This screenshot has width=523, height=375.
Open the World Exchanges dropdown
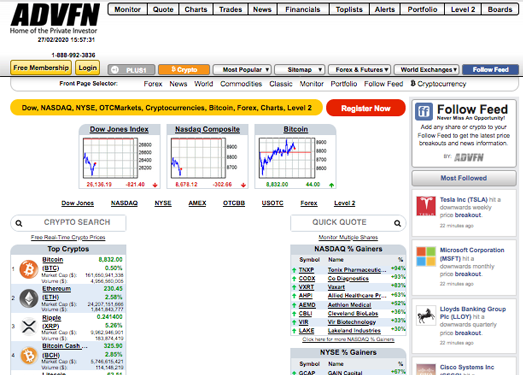[x=427, y=70]
